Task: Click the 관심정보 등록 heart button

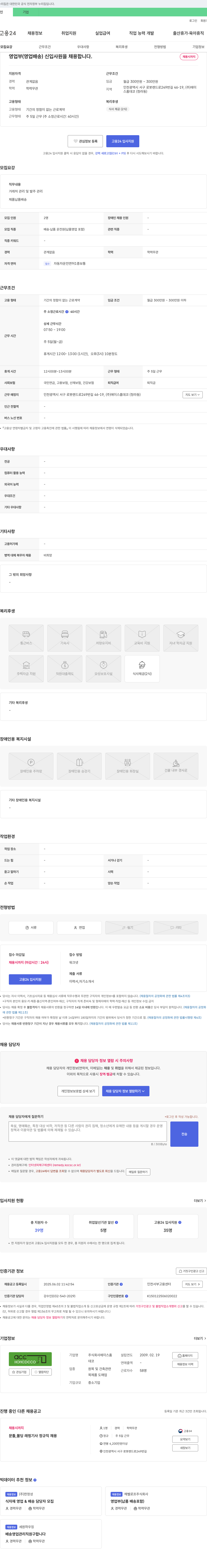Action: [85, 141]
